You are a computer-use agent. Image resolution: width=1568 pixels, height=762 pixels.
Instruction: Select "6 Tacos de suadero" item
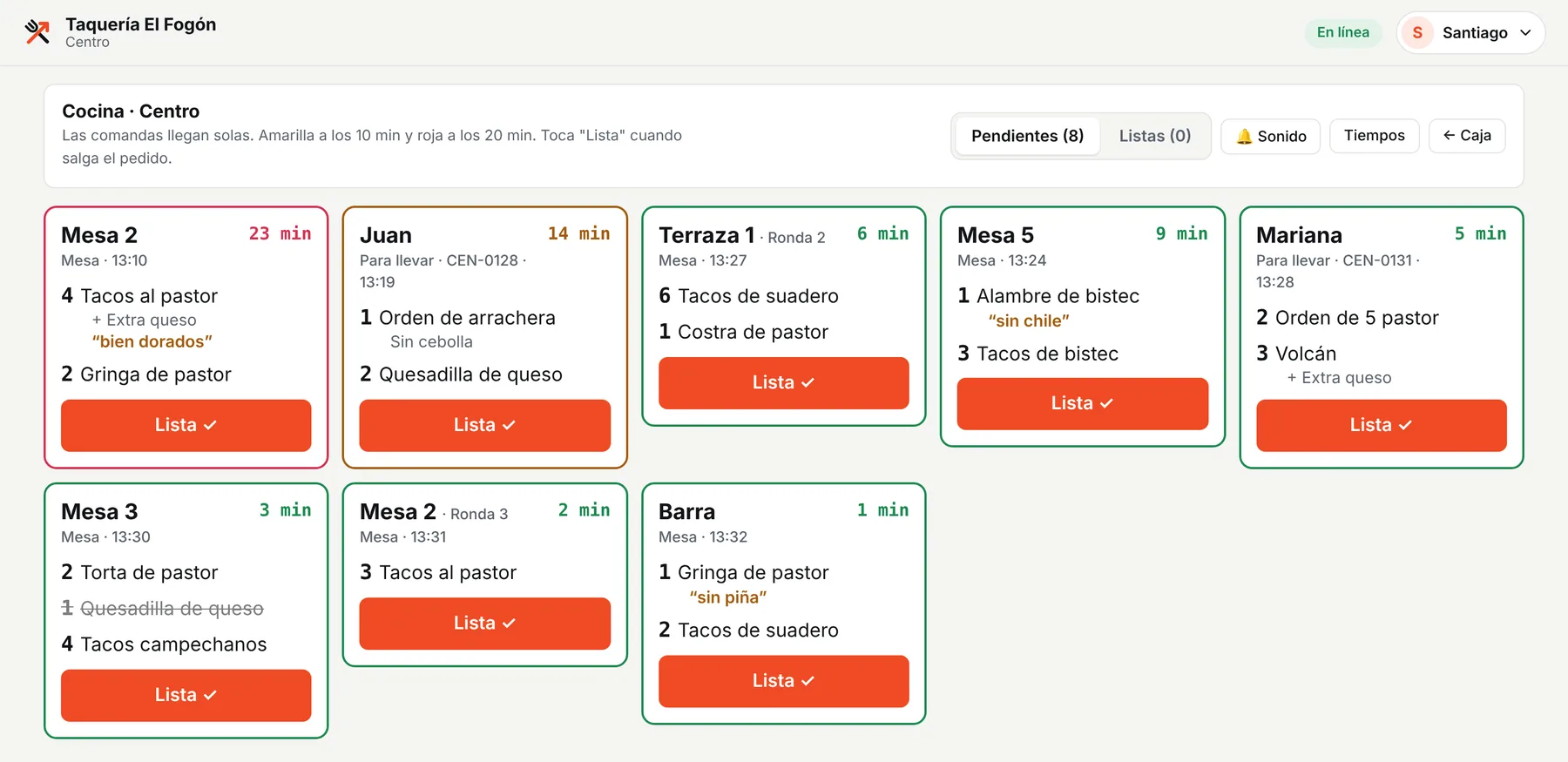point(748,296)
